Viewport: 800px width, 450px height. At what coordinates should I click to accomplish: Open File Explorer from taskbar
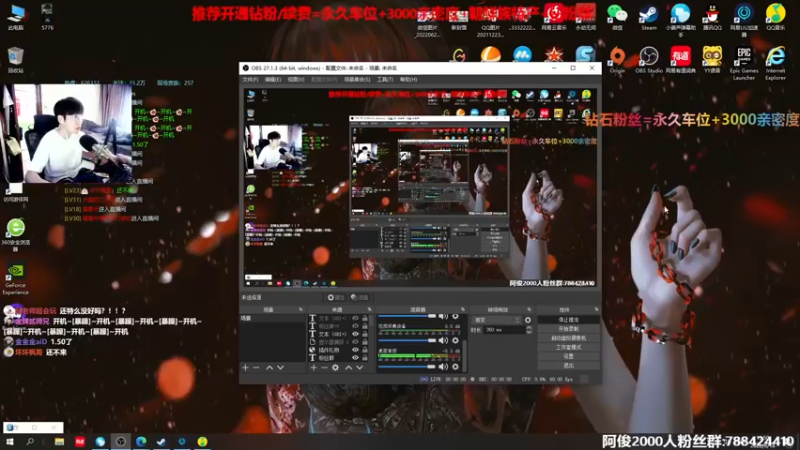coord(59,441)
